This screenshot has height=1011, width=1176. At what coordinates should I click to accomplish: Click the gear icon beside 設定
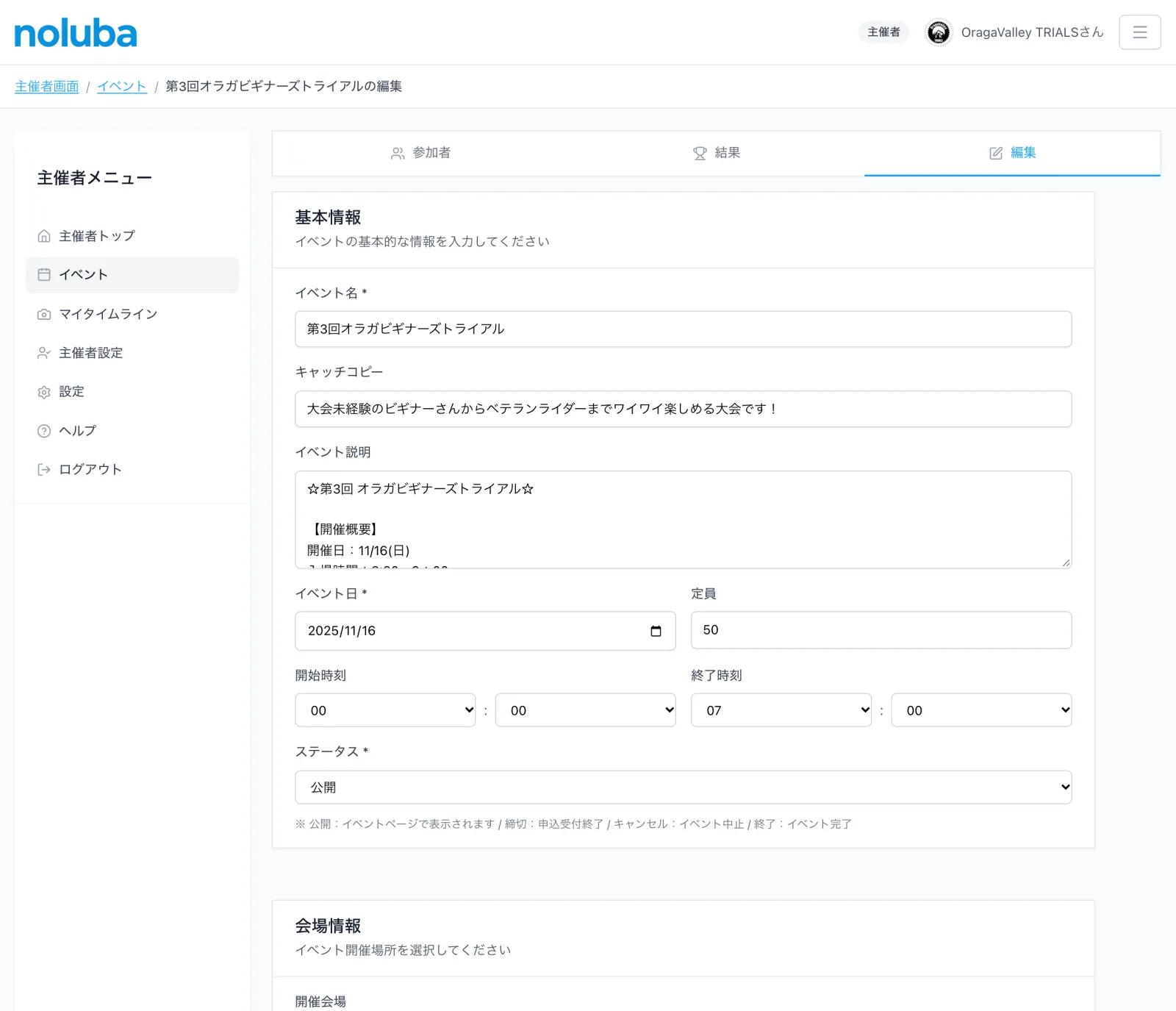click(x=44, y=392)
